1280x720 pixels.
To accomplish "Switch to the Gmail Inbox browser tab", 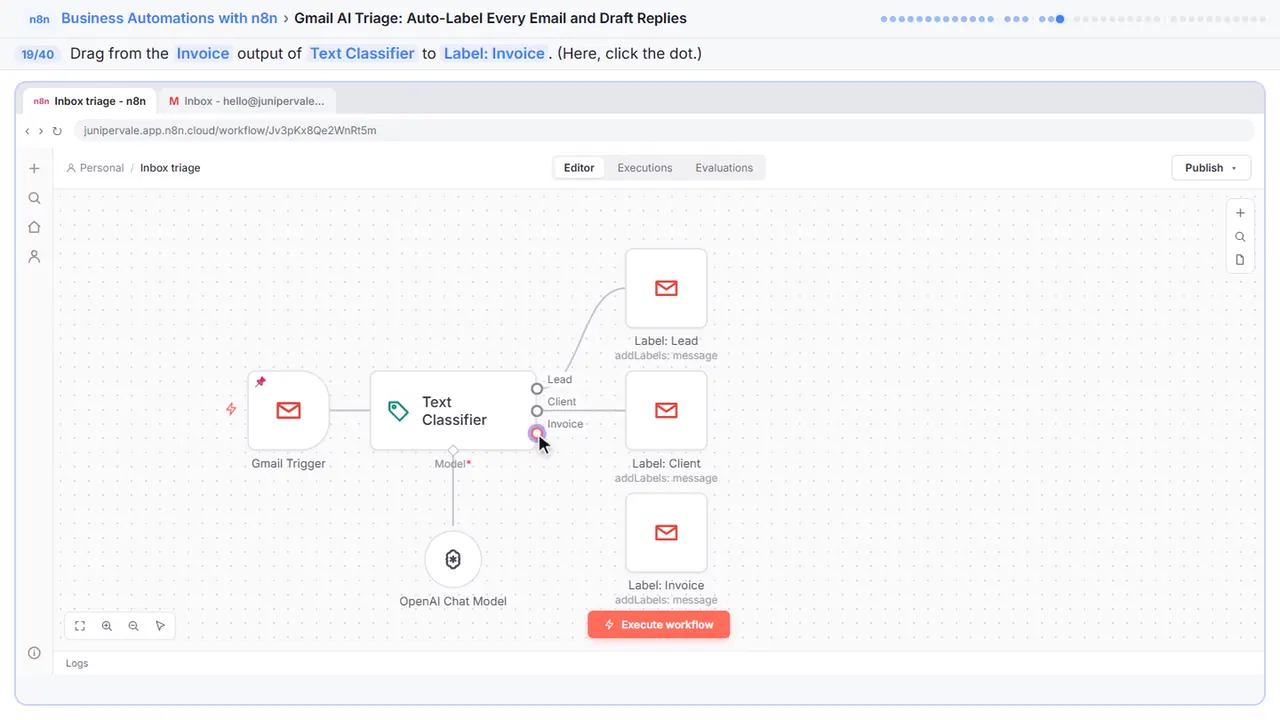I will coord(247,101).
